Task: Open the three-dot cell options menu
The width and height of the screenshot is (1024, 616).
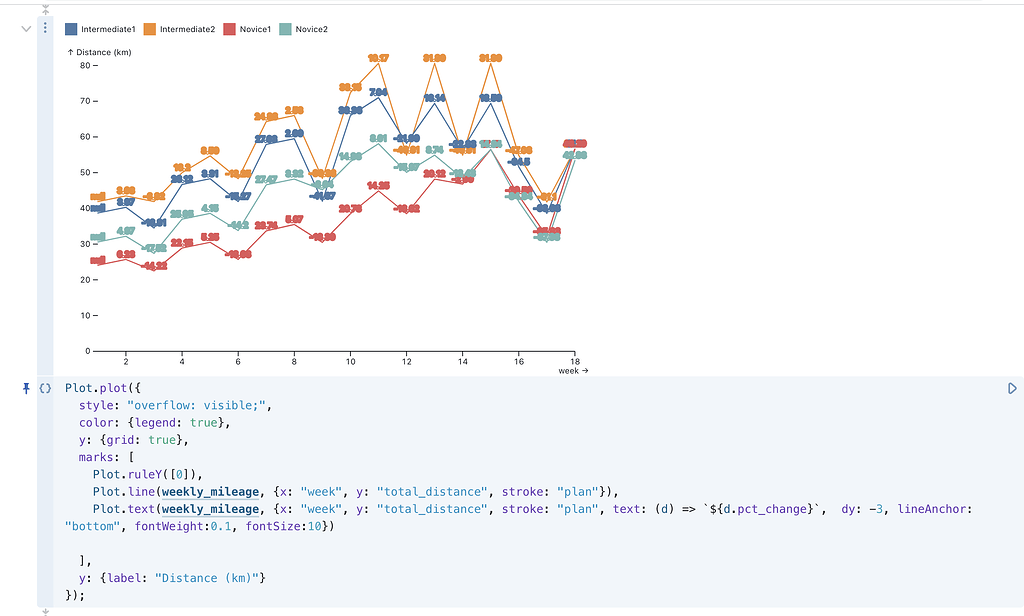Action: tap(45, 28)
